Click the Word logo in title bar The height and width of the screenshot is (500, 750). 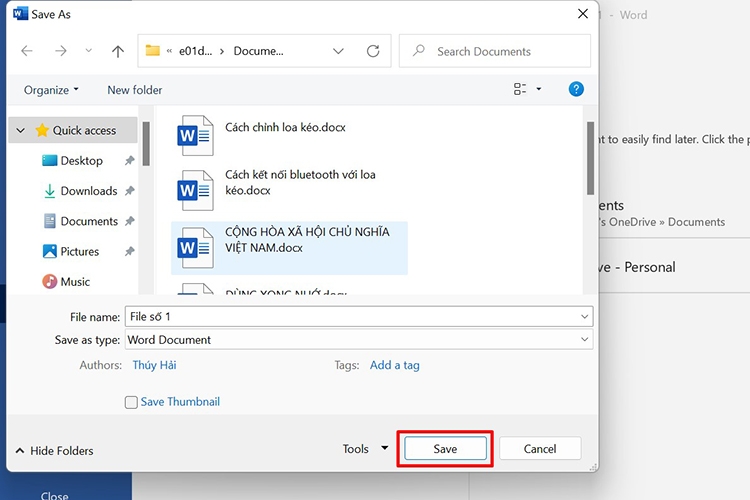pyautogui.click(x=20, y=14)
